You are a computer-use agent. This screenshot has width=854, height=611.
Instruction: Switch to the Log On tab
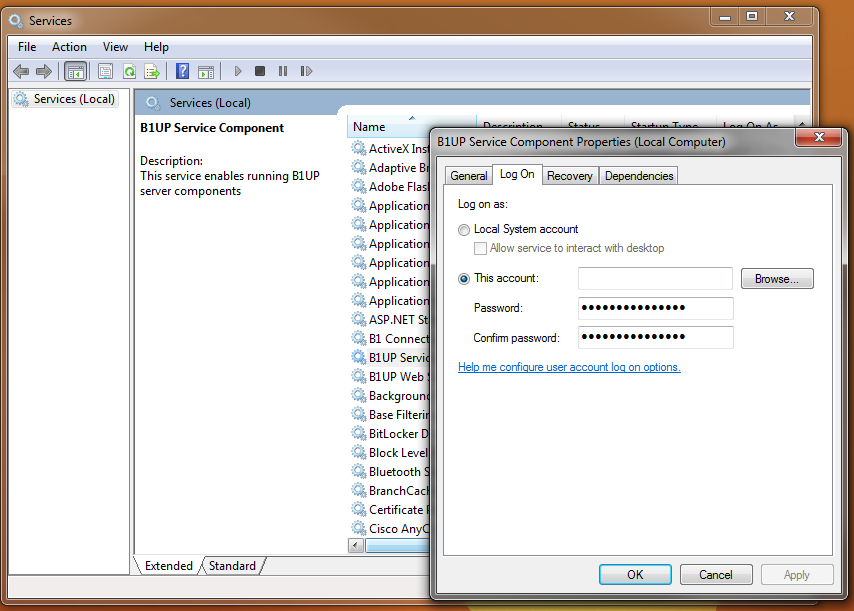point(517,174)
